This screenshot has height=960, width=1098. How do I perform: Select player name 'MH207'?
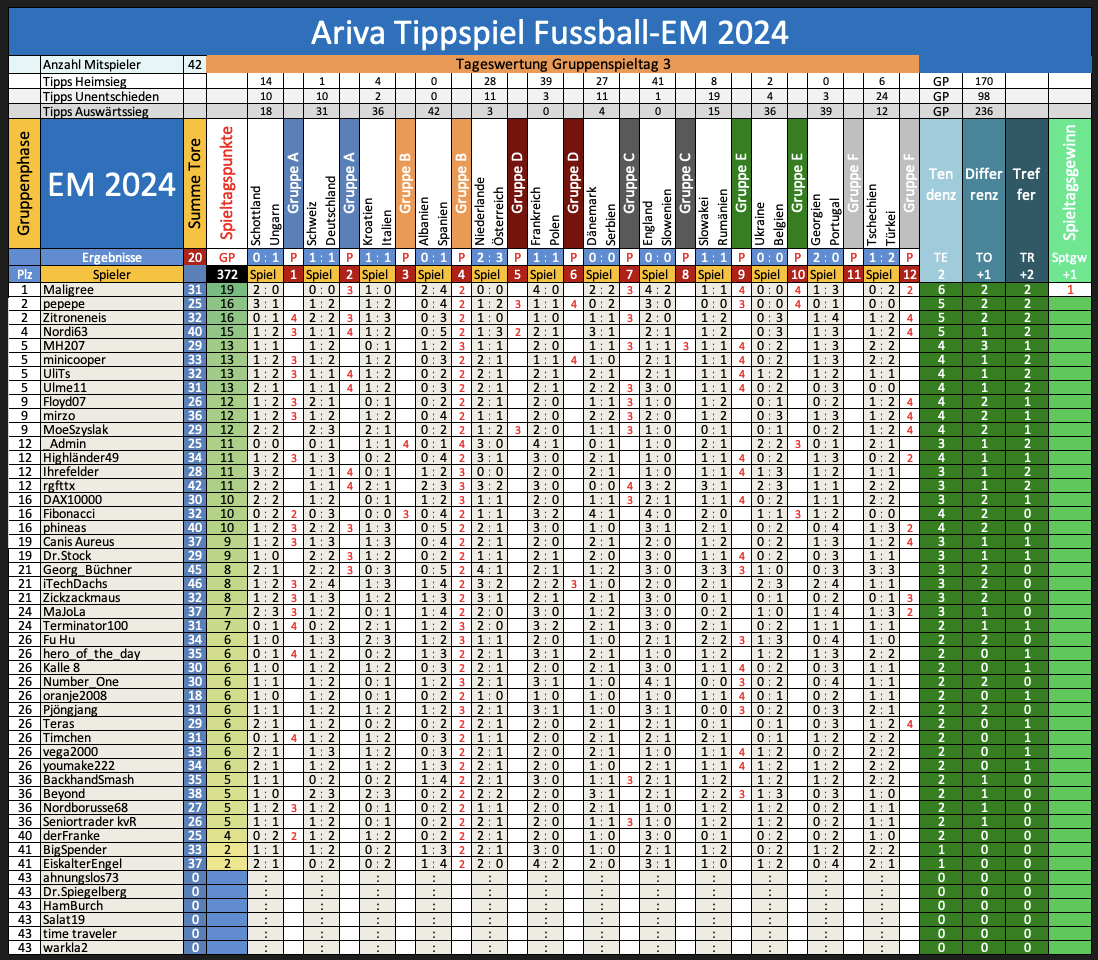click(x=64, y=345)
